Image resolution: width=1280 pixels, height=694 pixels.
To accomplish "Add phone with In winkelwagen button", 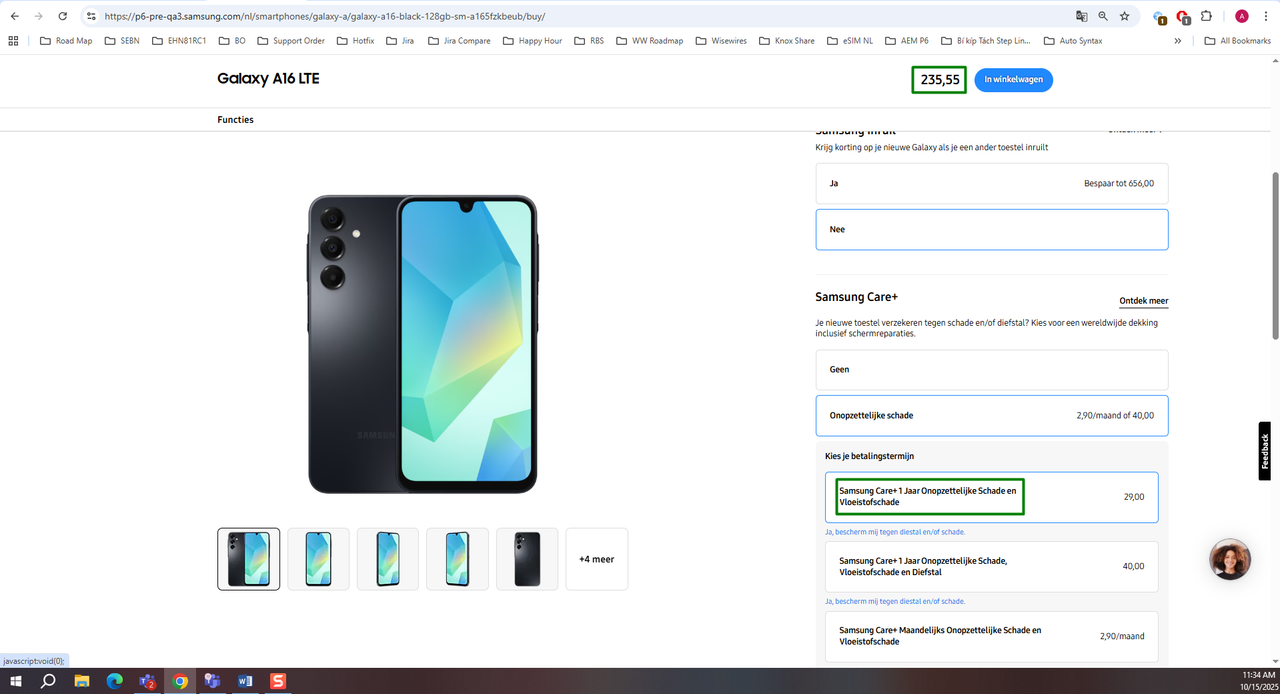I will tap(1014, 80).
